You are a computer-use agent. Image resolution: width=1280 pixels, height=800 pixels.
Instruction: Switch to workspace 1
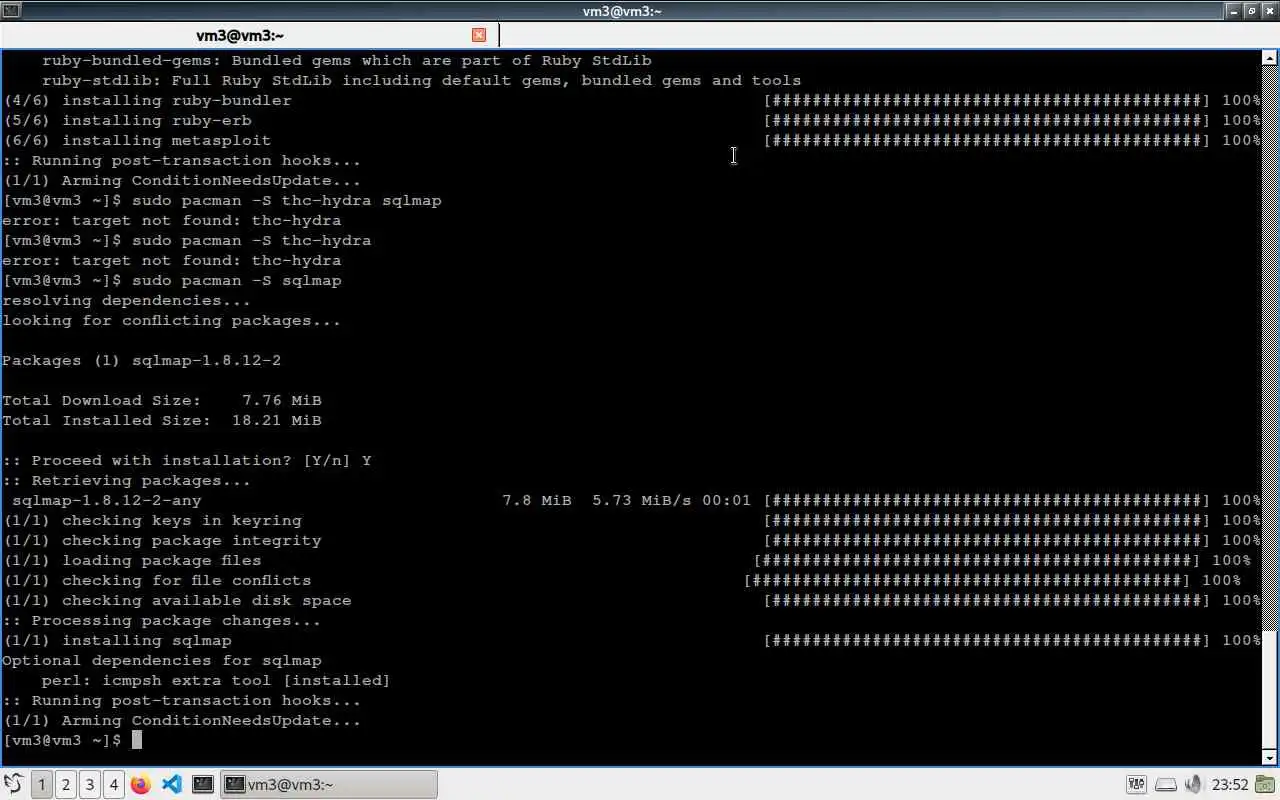(x=42, y=784)
